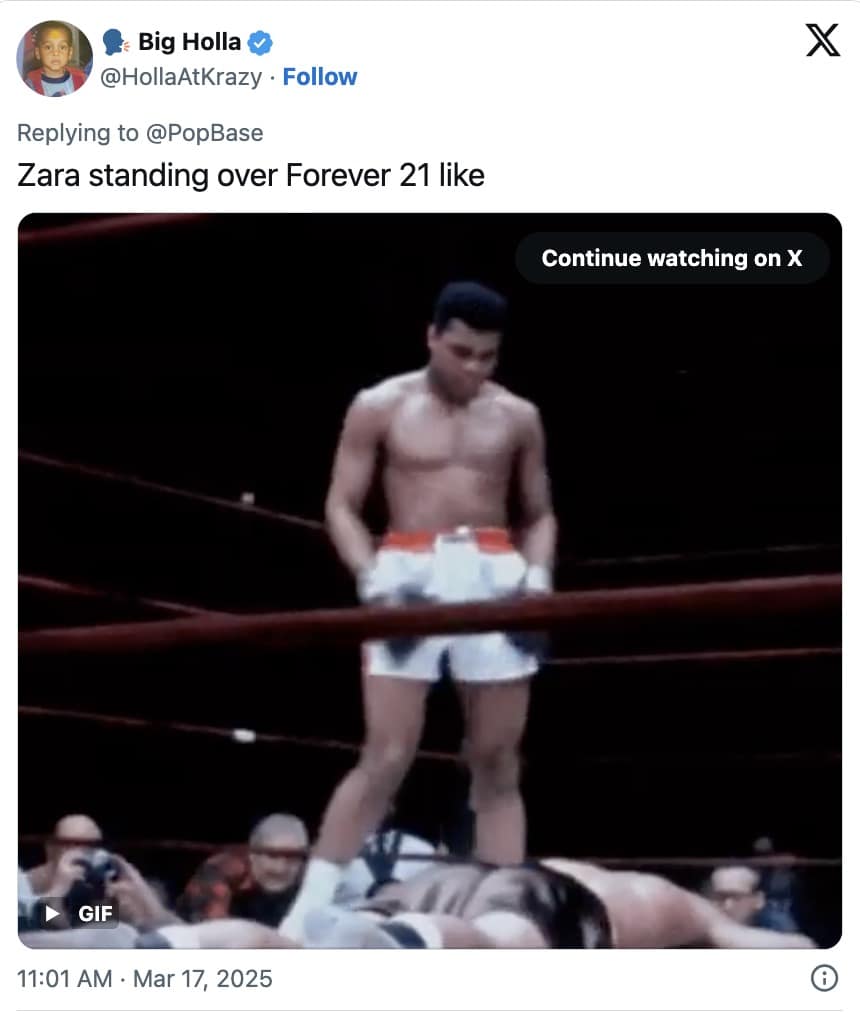
Task: Open the @PopBase mention link
Action: point(204,133)
